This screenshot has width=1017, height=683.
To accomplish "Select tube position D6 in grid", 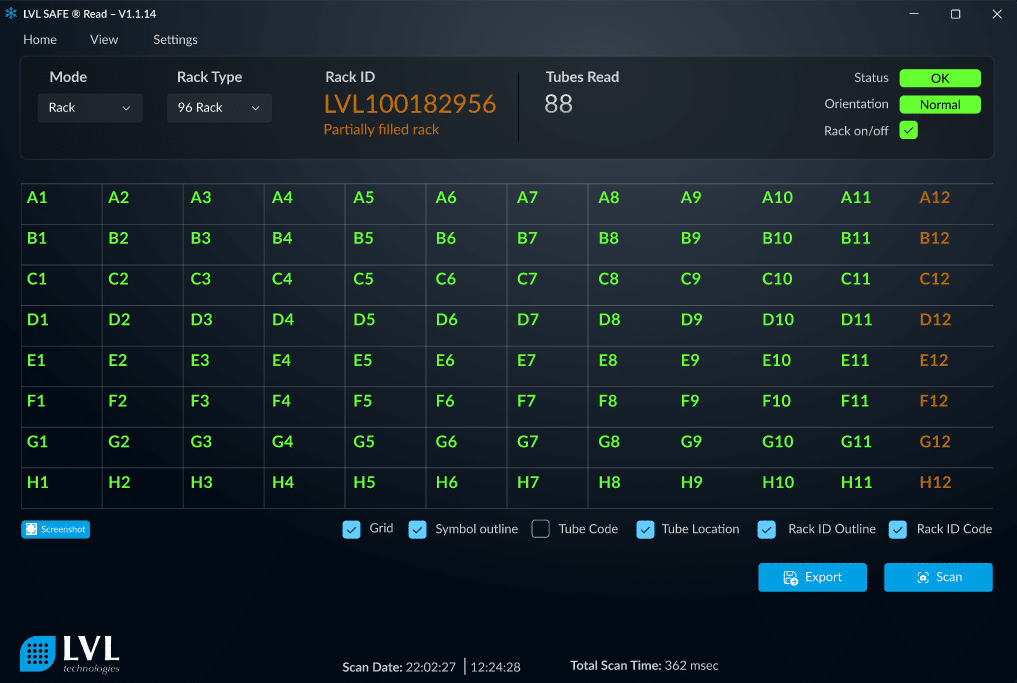I will pyautogui.click(x=447, y=320).
